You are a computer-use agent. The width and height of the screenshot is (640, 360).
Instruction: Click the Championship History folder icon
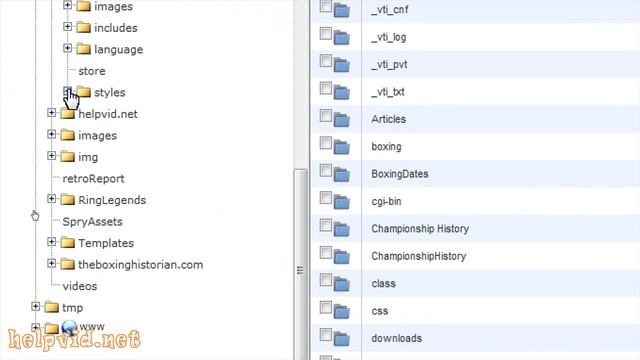click(342, 229)
